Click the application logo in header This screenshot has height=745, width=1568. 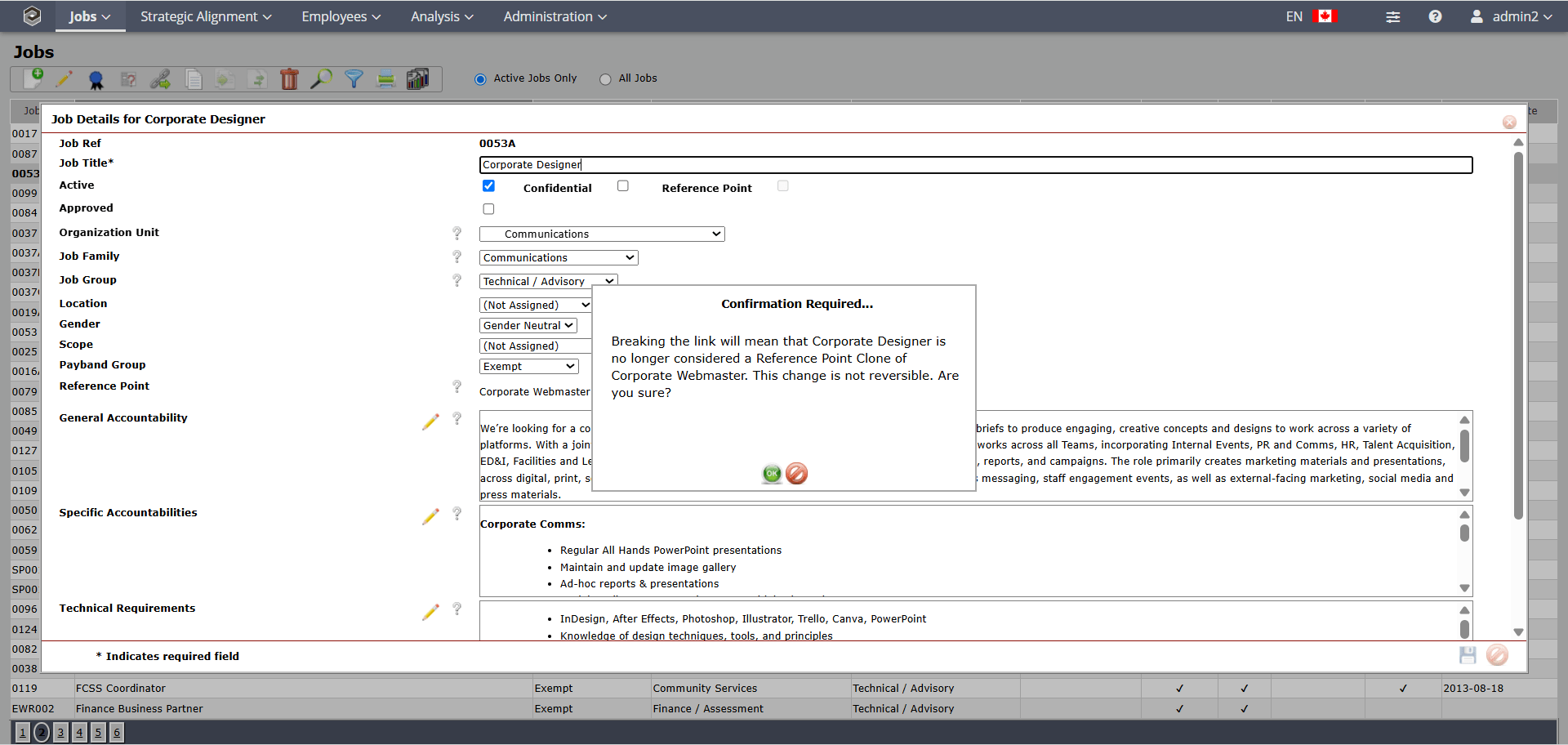pos(32,16)
